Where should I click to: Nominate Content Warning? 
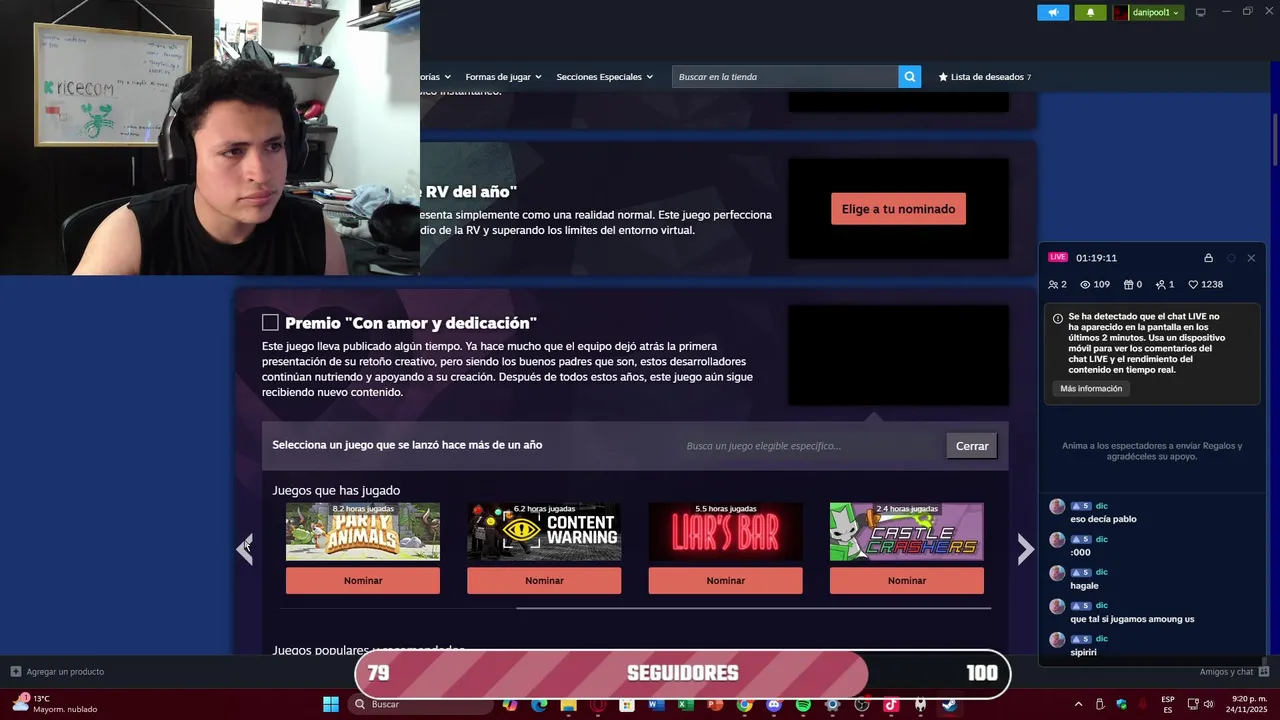click(x=544, y=581)
